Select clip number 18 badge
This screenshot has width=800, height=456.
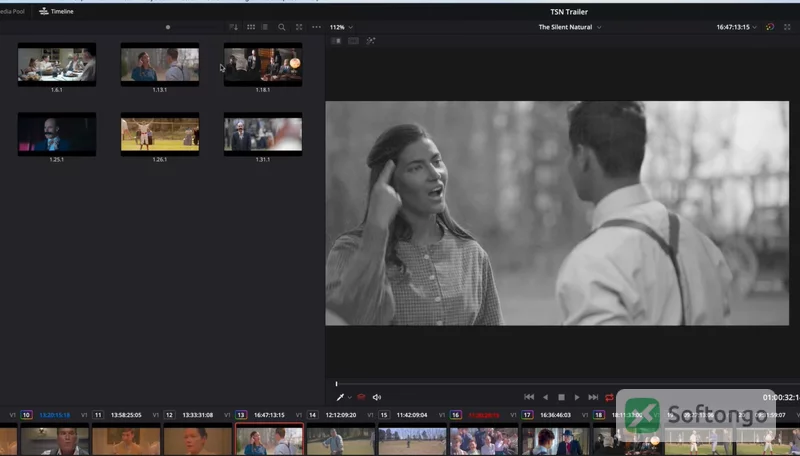pyautogui.click(x=598, y=415)
